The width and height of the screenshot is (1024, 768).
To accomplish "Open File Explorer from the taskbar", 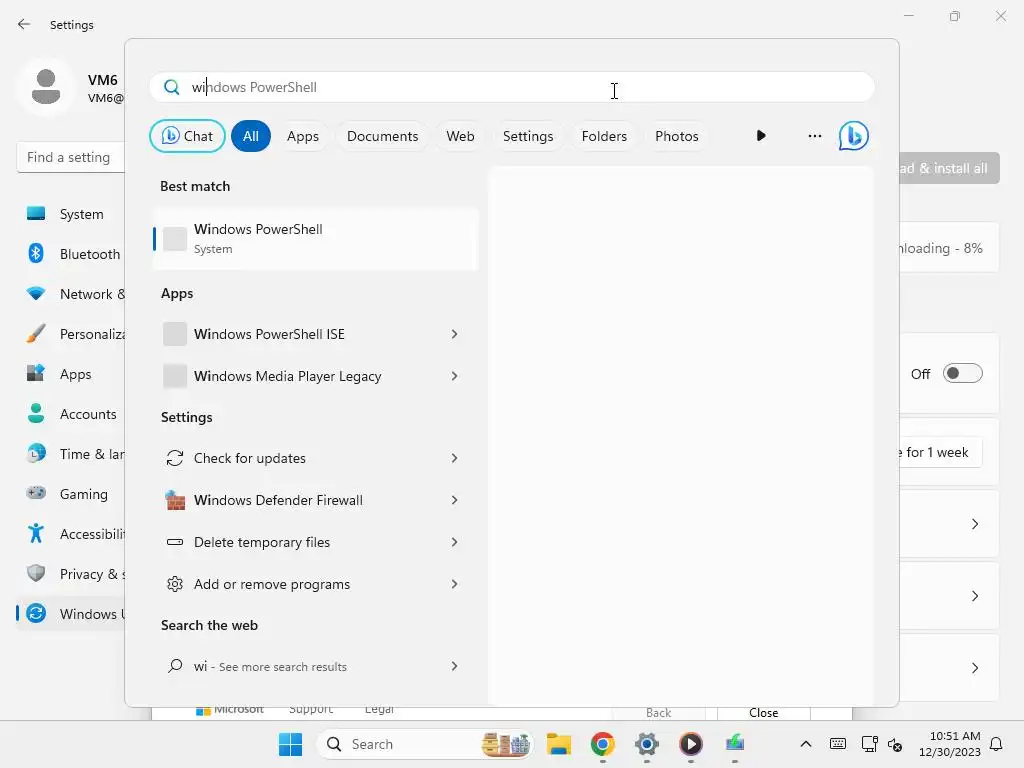I will tap(558, 744).
